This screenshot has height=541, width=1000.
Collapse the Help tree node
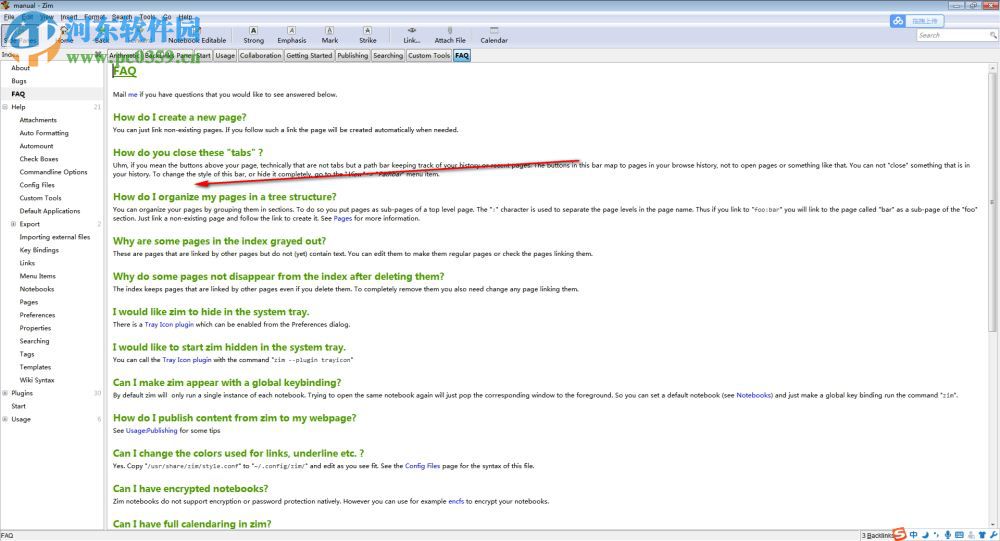pyautogui.click(x=5, y=107)
